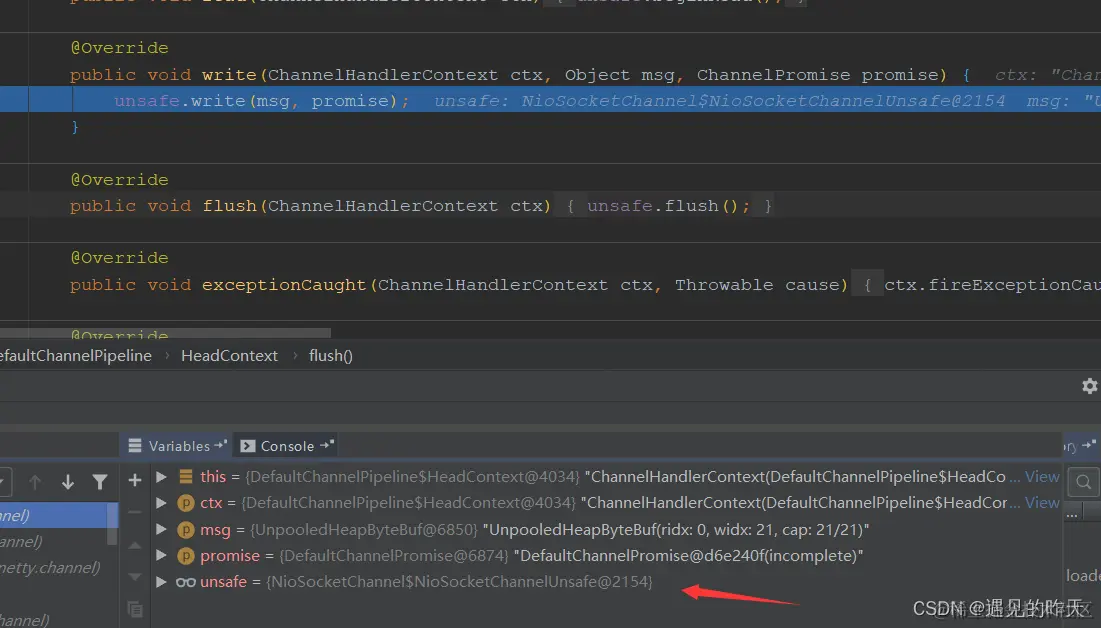Click HeadContext in the breadcrumb bar

pos(230,356)
